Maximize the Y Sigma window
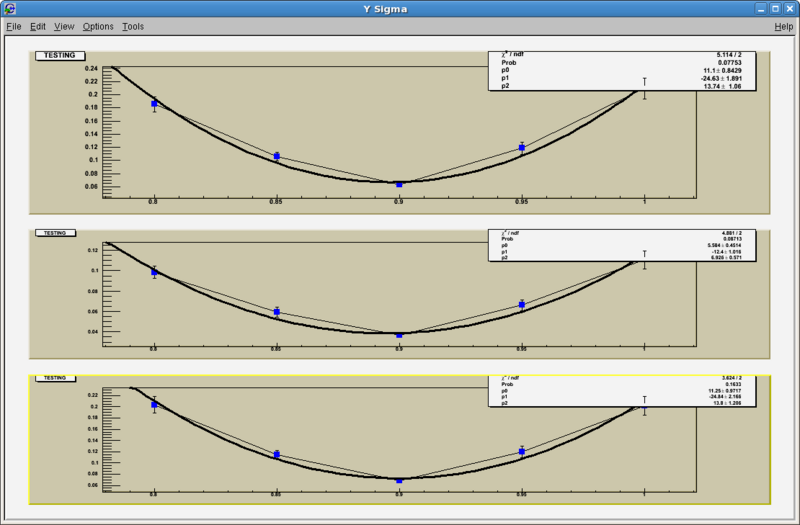The image size is (800, 525). (x=776, y=9)
